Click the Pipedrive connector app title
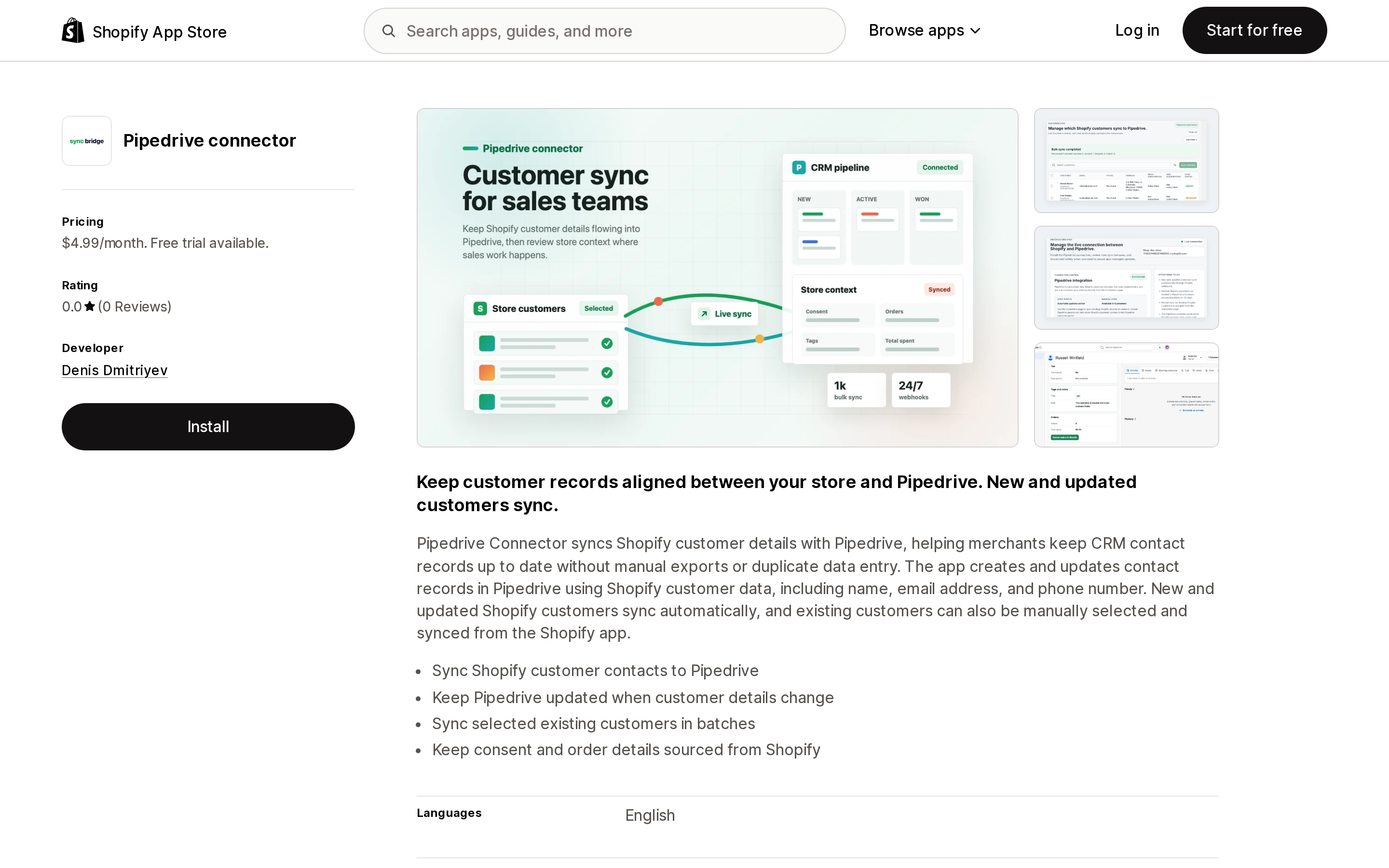The width and height of the screenshot is (1389, 868). pos(209,141)
